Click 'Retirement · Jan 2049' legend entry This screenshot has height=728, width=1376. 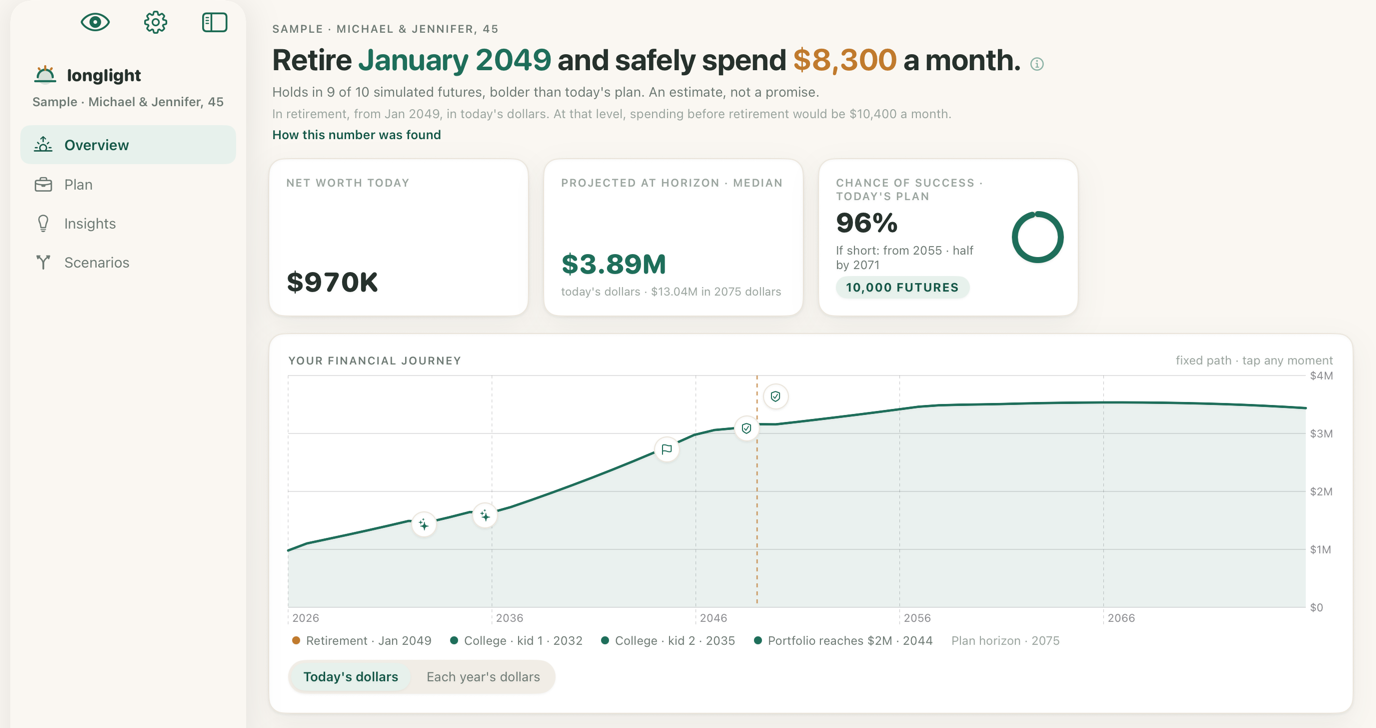pyautogui.click(x=362, y=641)
